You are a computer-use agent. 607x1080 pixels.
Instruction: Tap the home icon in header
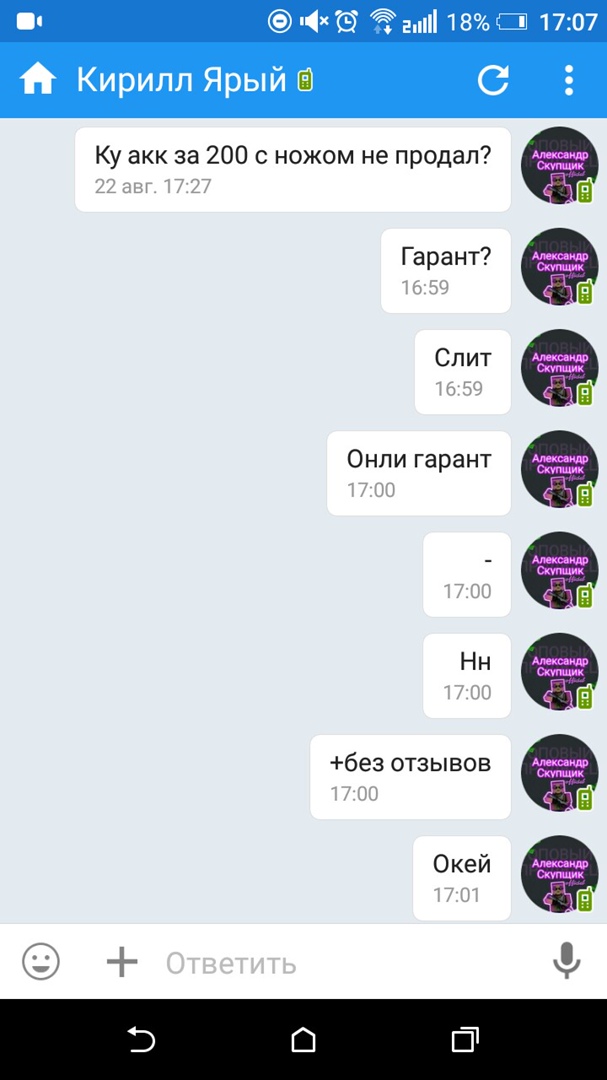coord(37,80)
